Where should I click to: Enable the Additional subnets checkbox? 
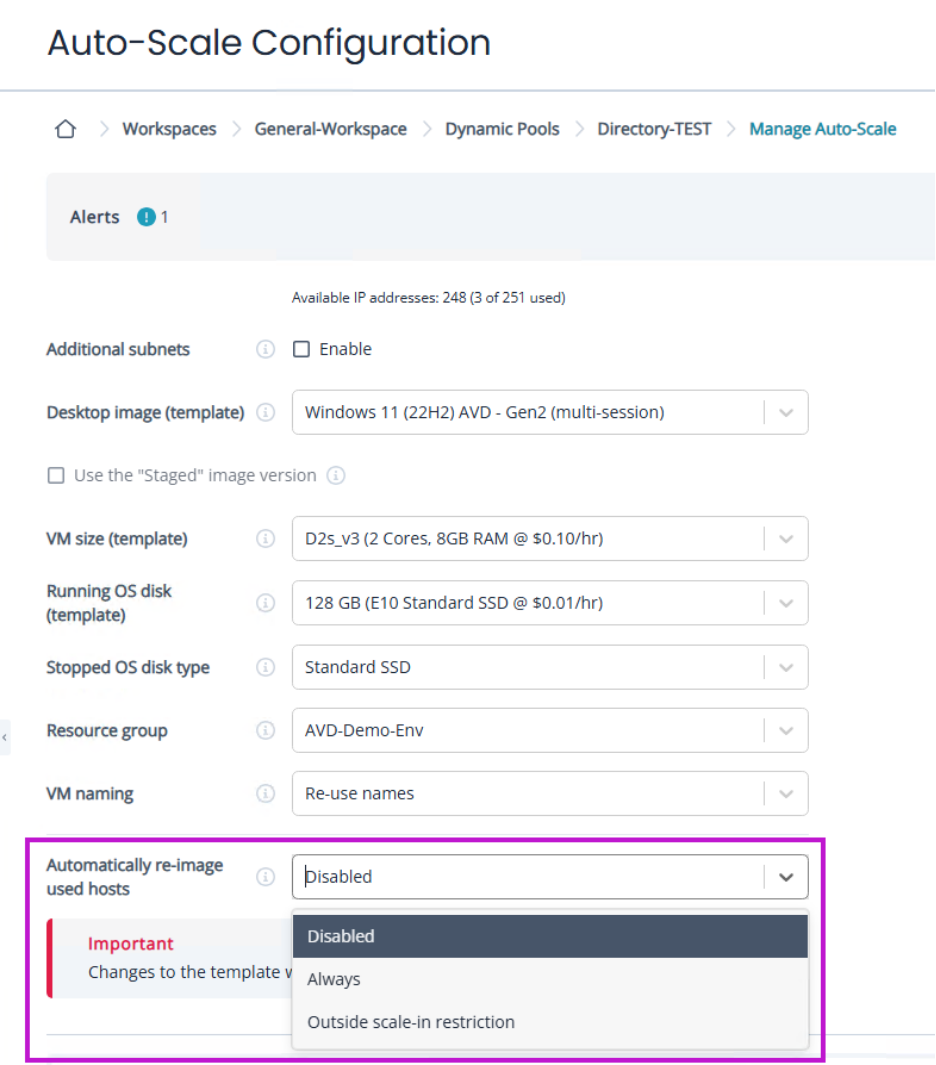coord(301,349)
